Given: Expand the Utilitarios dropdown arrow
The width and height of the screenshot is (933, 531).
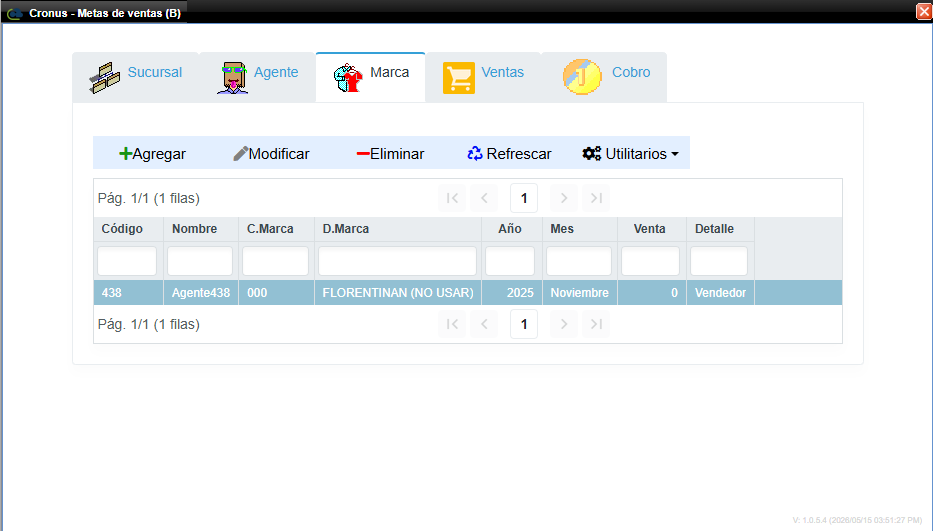Looking at the screenshot, I should click(675, 154).
